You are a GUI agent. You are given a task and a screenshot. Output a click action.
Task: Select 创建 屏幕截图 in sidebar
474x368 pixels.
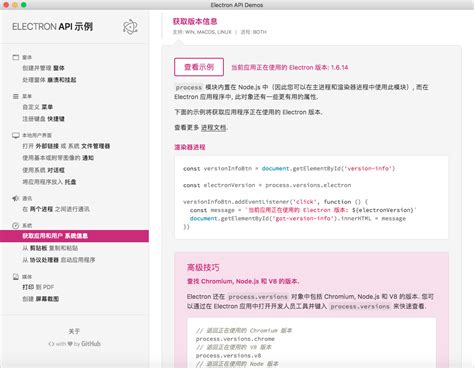[41, 299]
